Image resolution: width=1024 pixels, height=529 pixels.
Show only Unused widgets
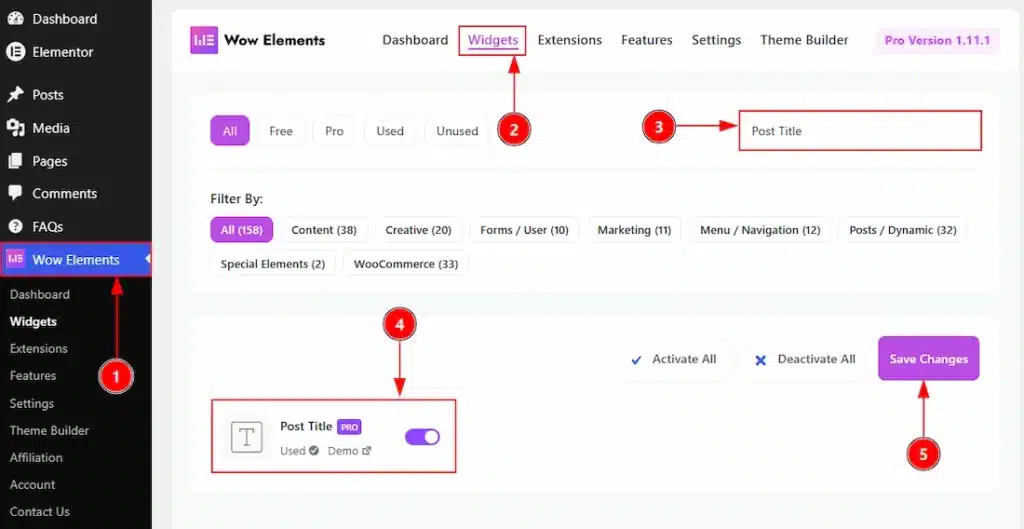[457, 131]
